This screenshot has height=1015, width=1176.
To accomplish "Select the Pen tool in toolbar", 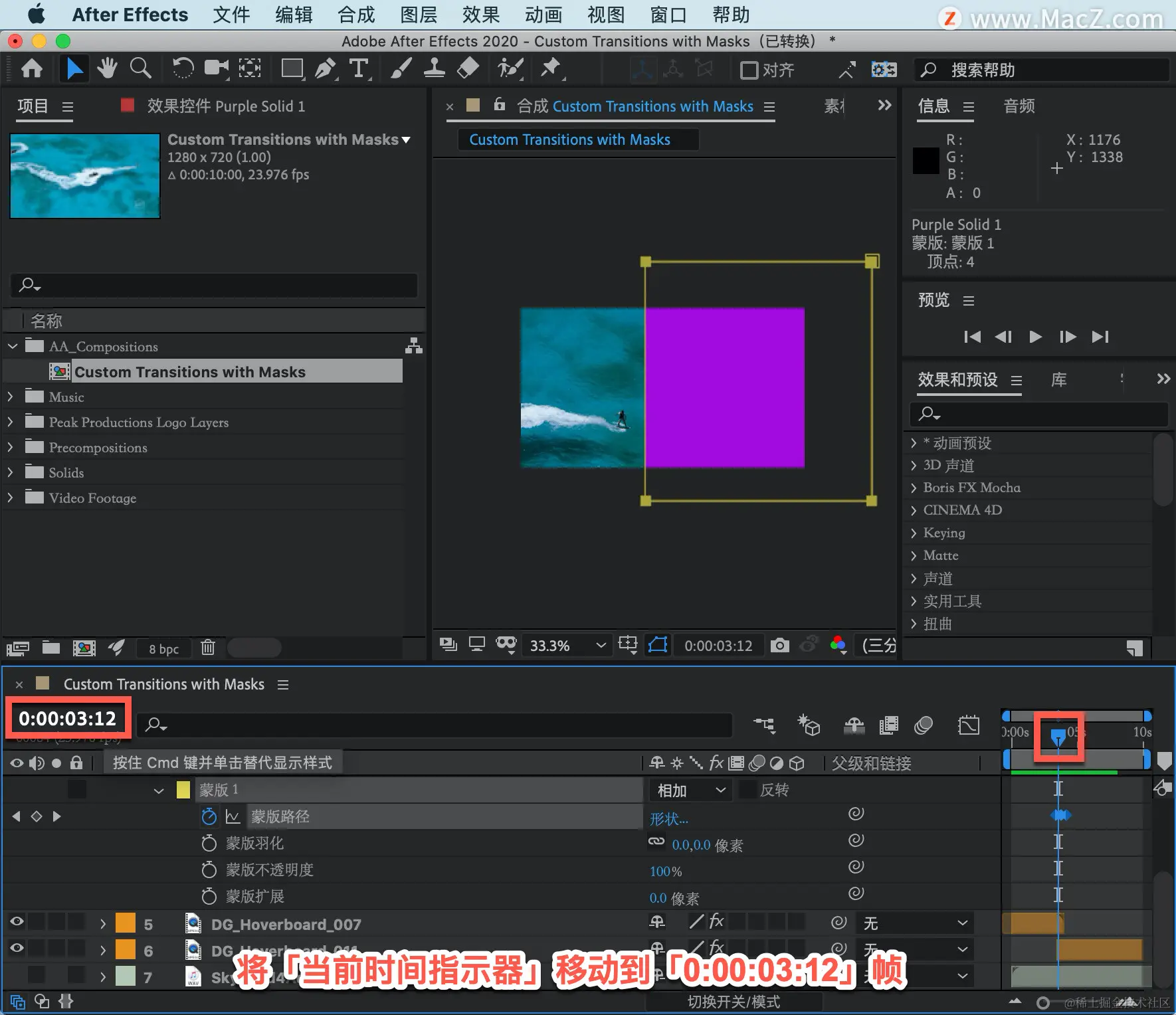I will (x=325, y=68).
